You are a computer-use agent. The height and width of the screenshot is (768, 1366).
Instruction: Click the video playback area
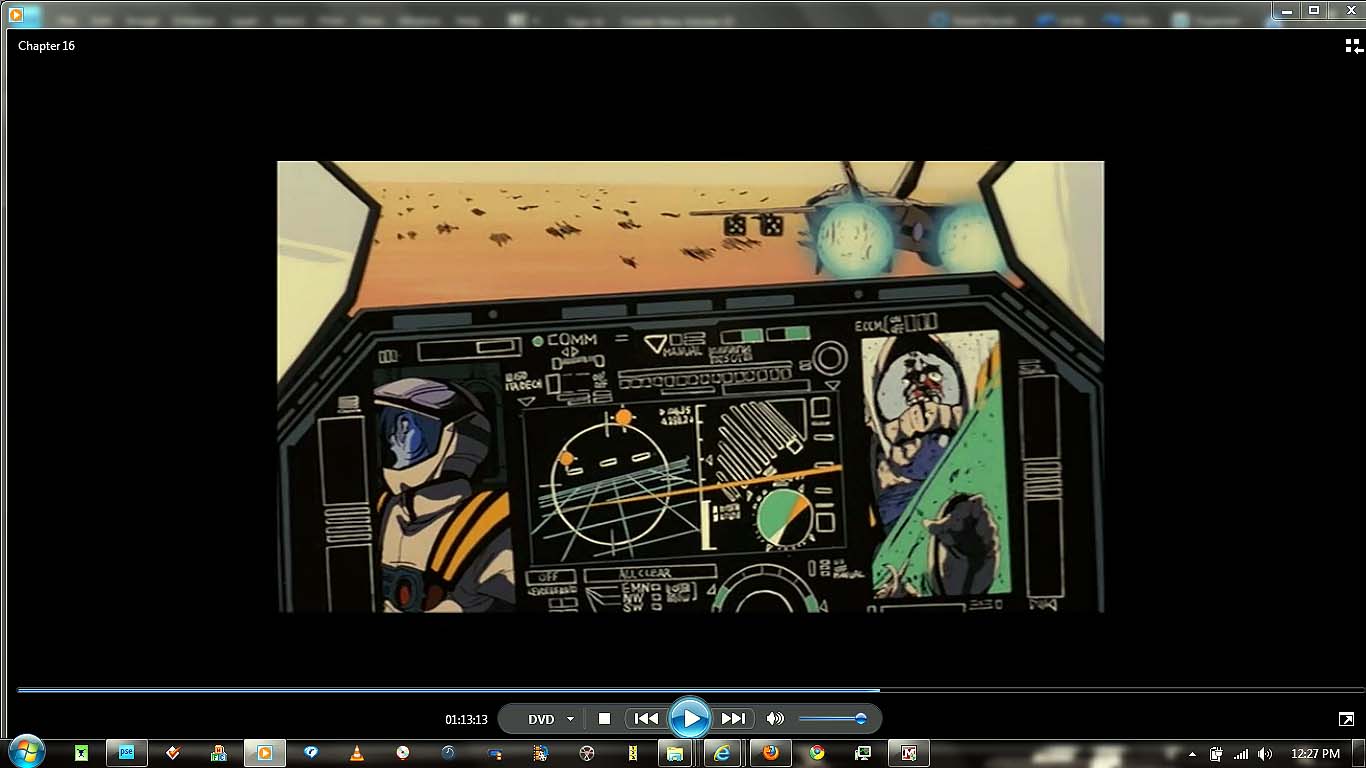pos(690,386)
